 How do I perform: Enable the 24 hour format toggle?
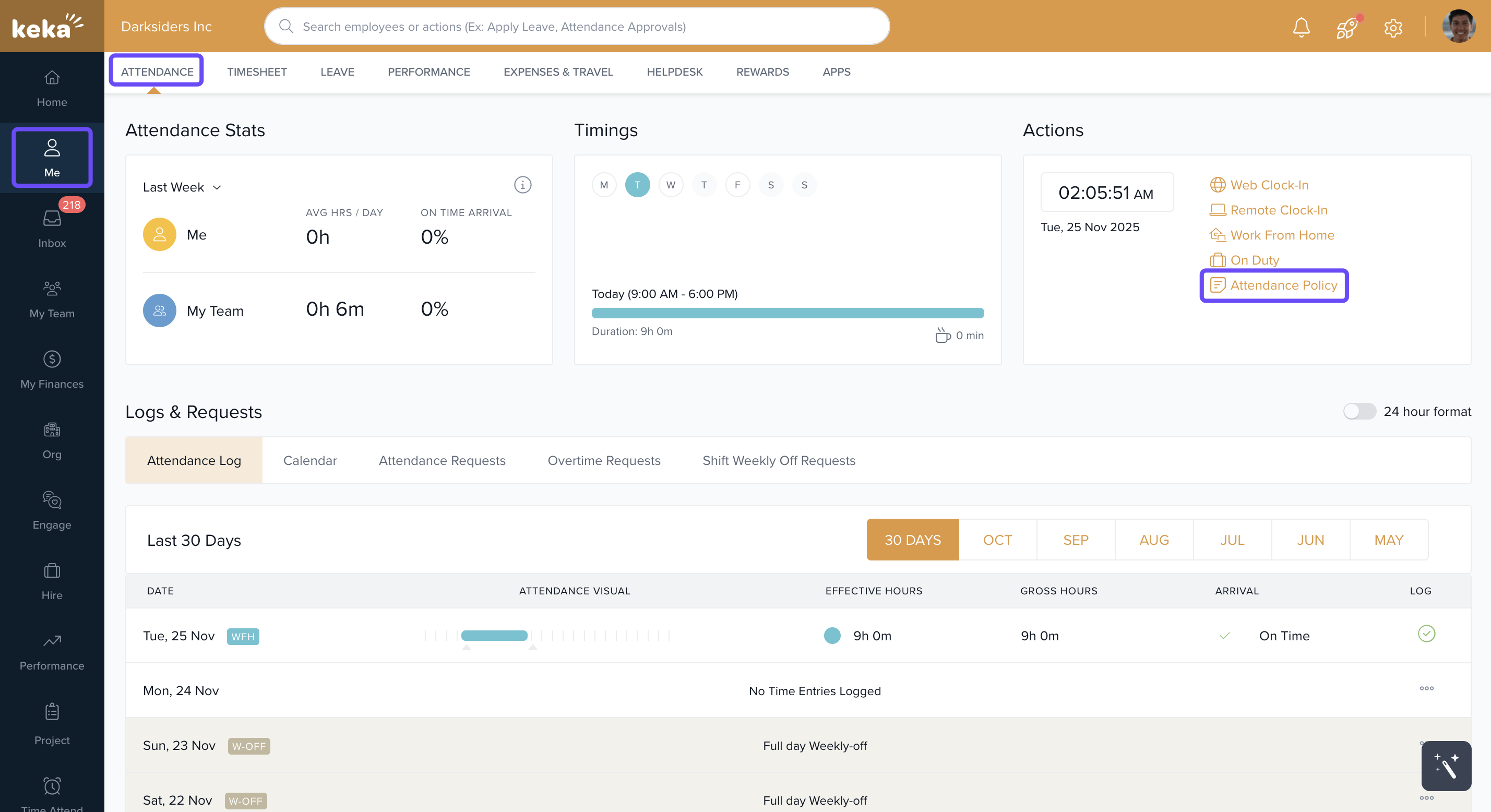pyautogui.click(x=1359, y=412)
